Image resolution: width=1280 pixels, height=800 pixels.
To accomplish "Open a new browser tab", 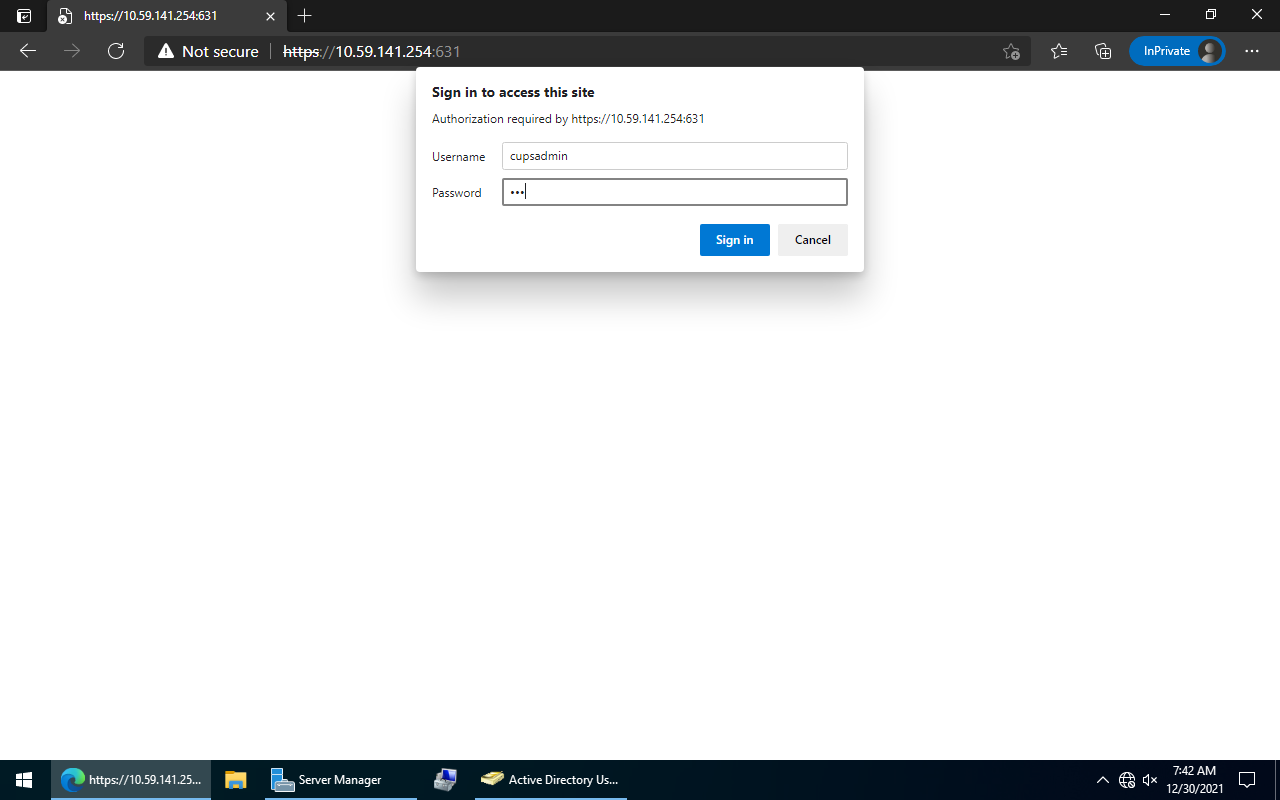I will [x=304, y=16].
